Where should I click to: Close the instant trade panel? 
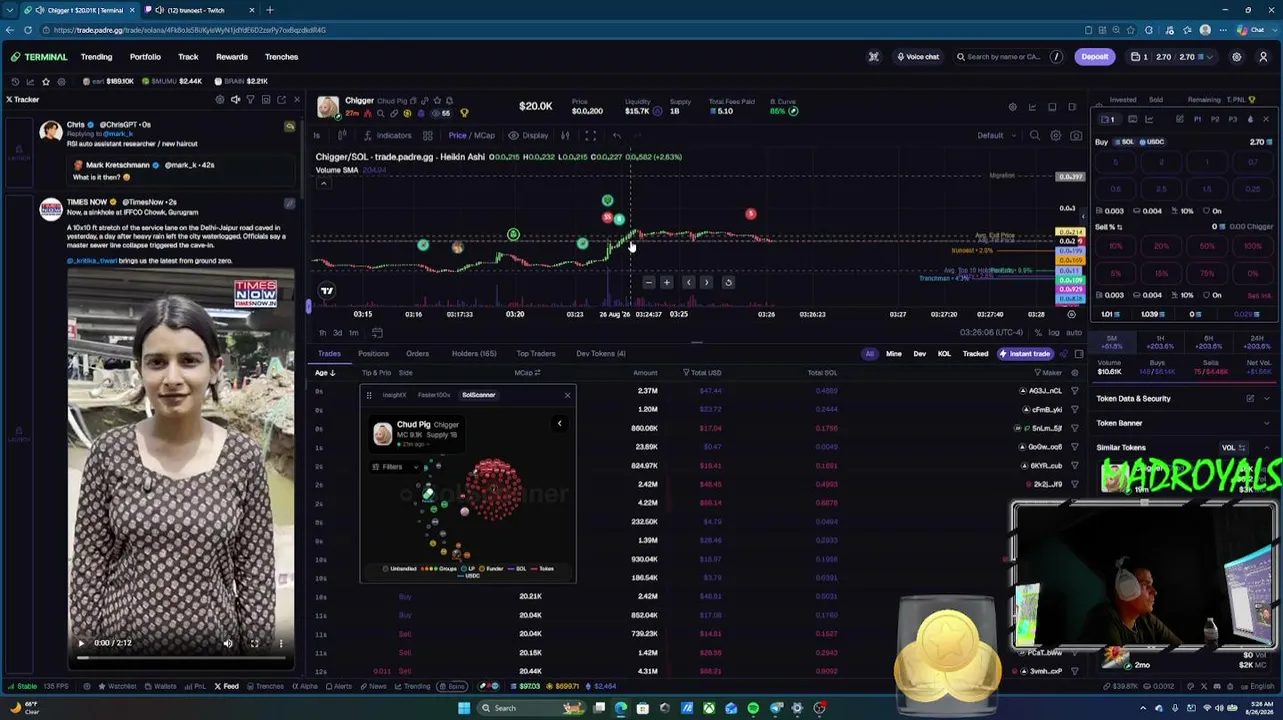(1265, 119)
